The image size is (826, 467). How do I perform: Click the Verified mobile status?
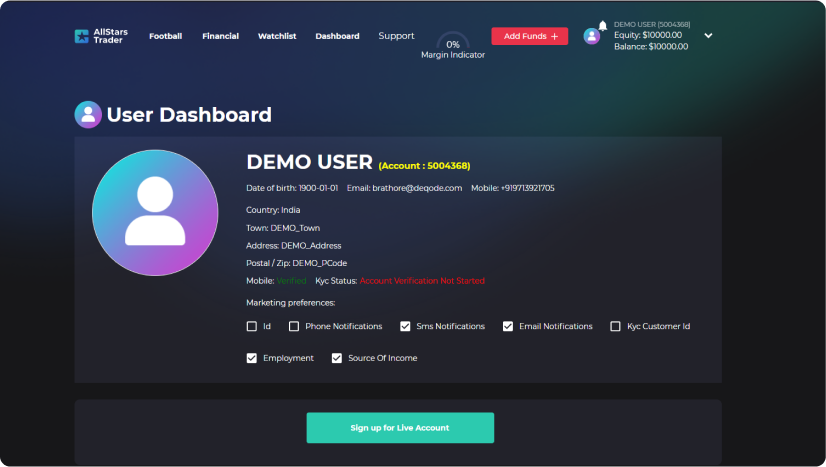click(291, 281)
